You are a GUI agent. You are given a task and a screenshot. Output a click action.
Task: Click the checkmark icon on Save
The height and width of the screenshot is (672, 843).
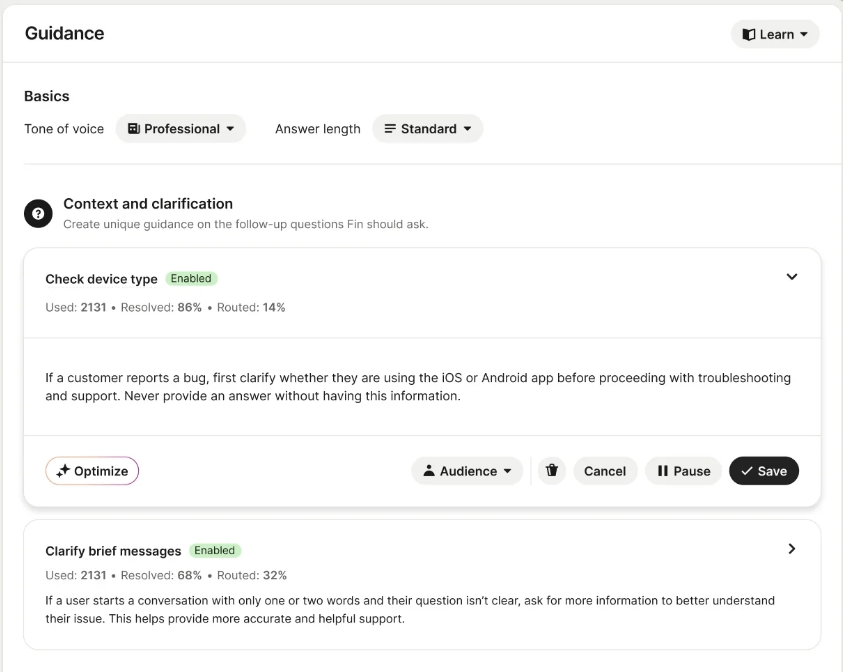[747, 471]
